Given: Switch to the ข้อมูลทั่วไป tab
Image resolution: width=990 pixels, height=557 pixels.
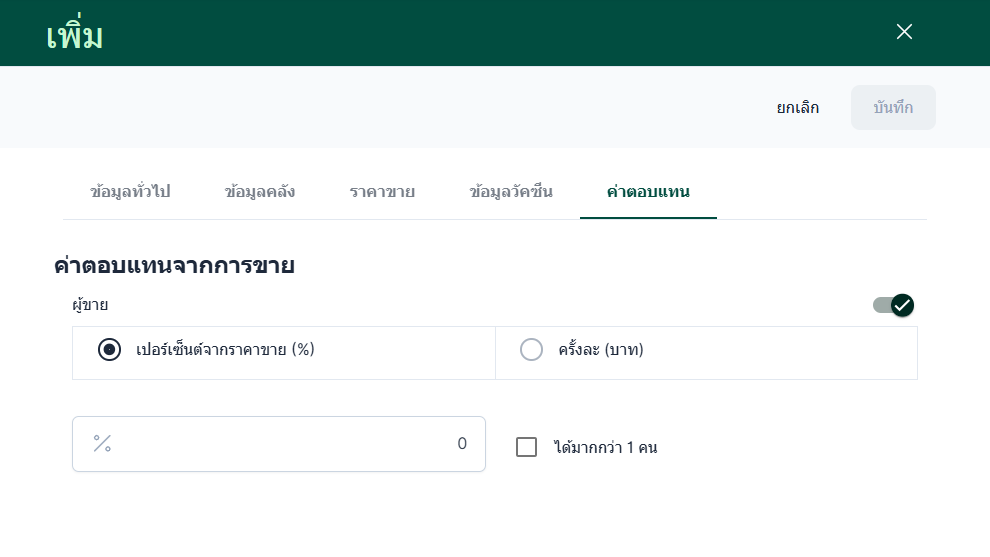Looking at the screenshot, I should [x=130, y=191].
